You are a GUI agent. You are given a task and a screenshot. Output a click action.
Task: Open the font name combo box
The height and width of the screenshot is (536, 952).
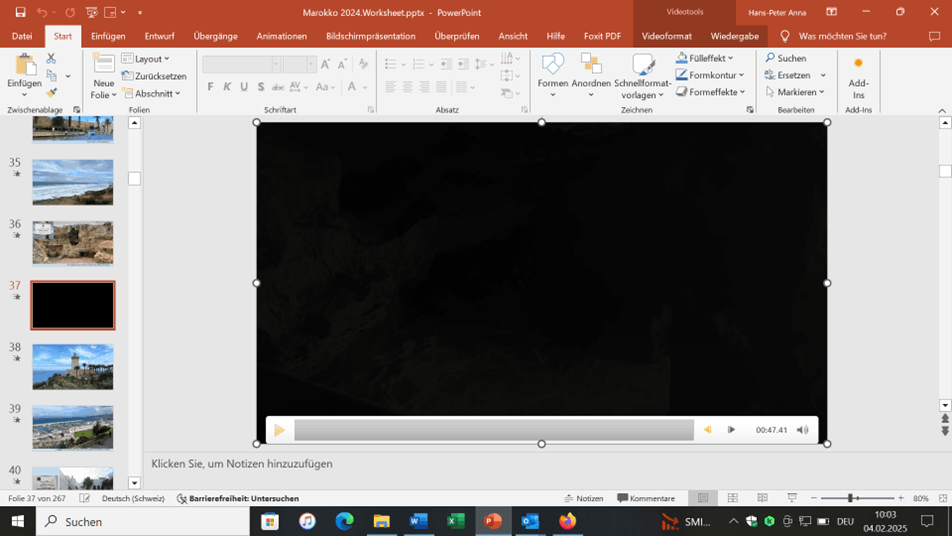tap(241, 64)
